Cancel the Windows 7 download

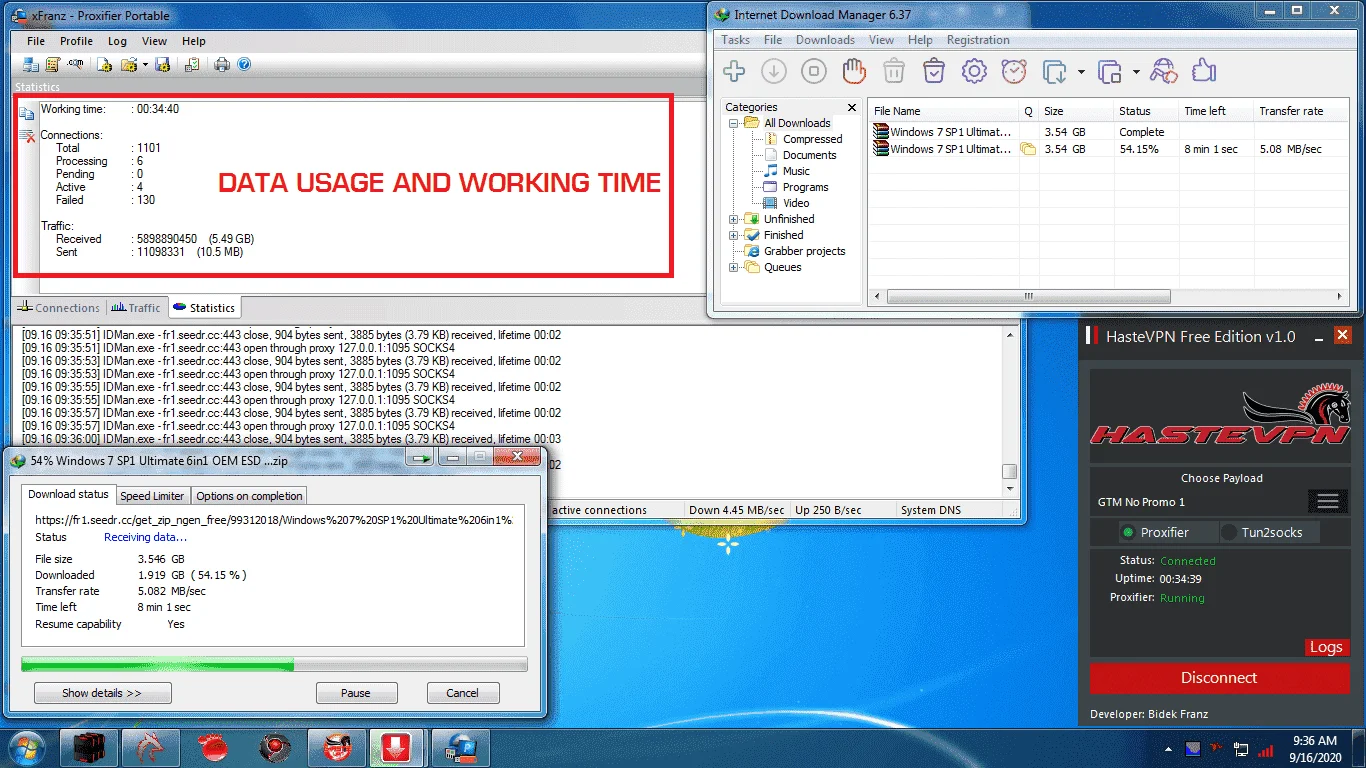[462, 693]
